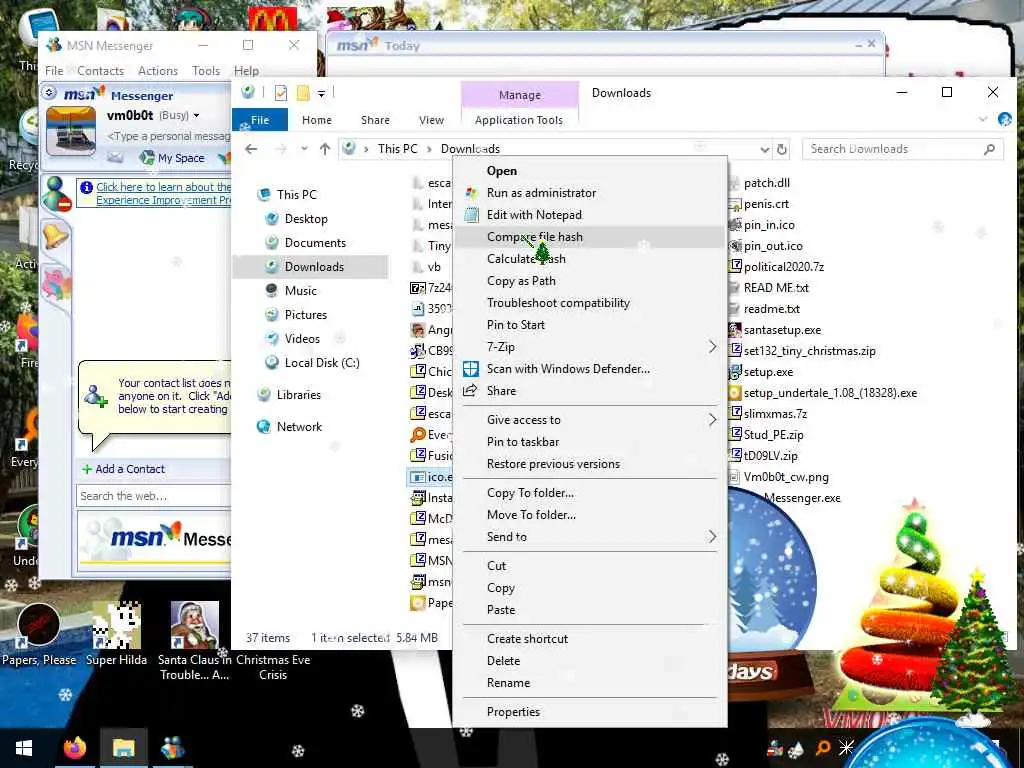Switch to the View ribbon tab

[x=431, y=120]
